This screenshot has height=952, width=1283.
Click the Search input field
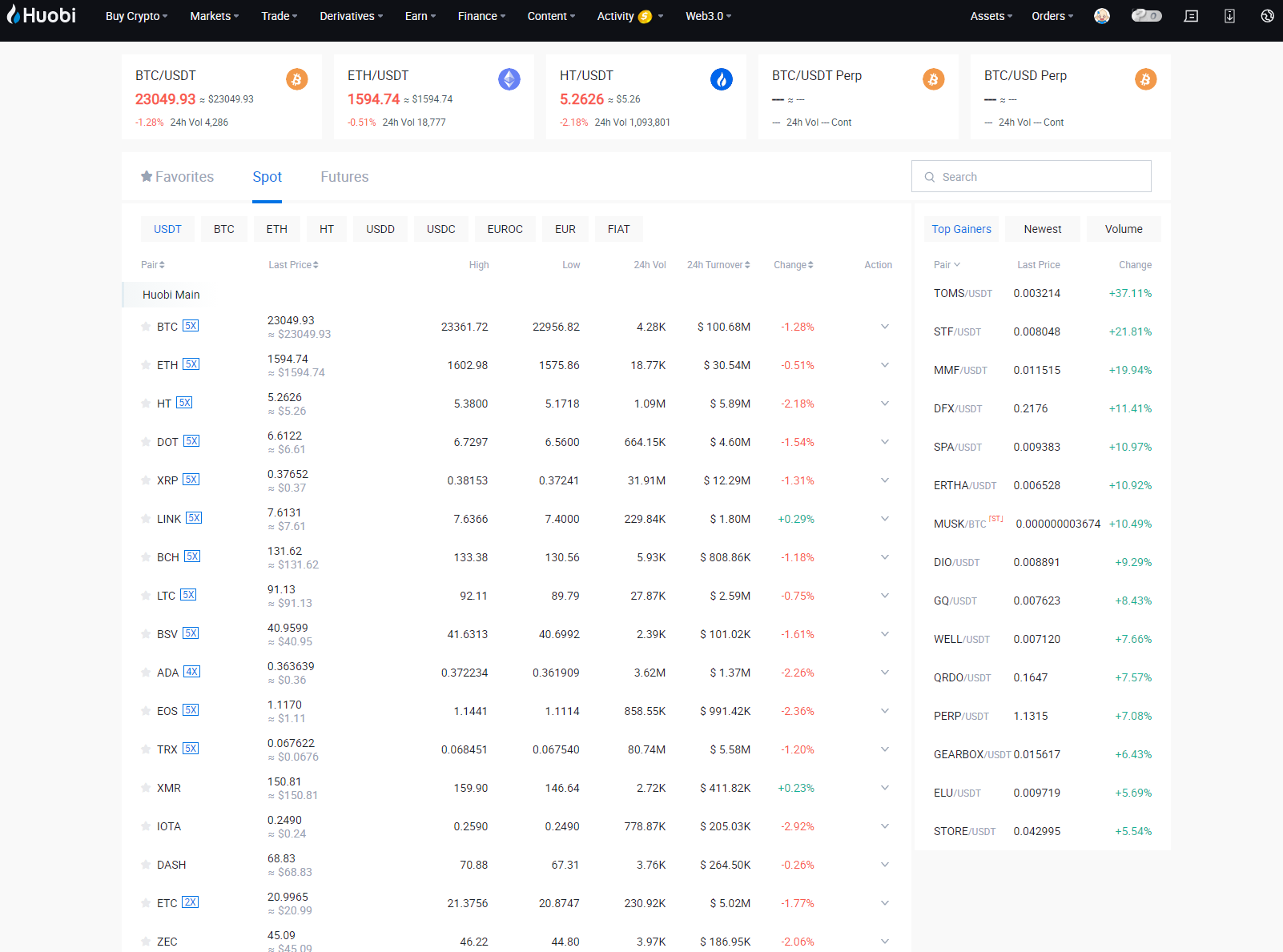tap(1032, 176)
